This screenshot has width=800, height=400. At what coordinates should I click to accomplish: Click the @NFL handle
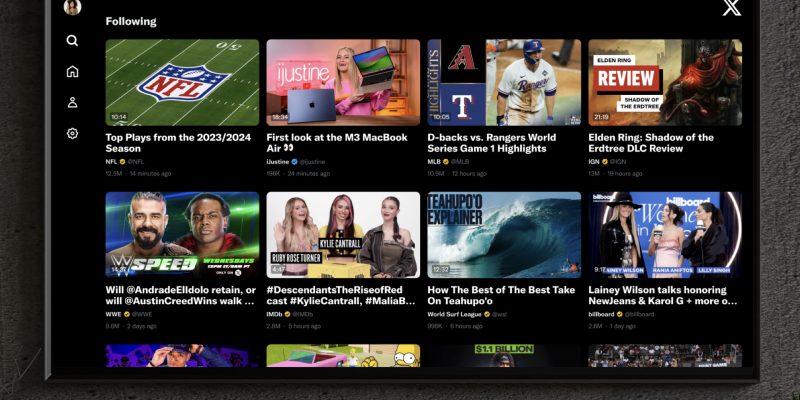point(136,162)
